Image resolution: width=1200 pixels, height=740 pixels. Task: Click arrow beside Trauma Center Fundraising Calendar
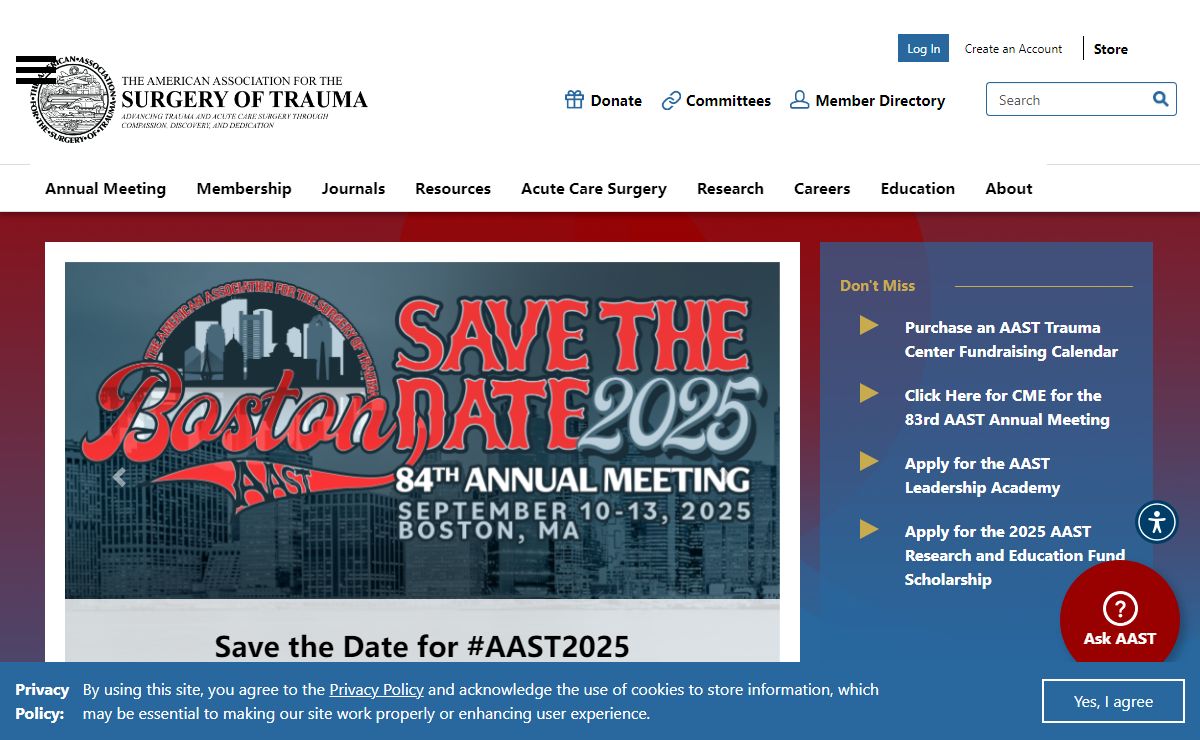coord(869,325)
